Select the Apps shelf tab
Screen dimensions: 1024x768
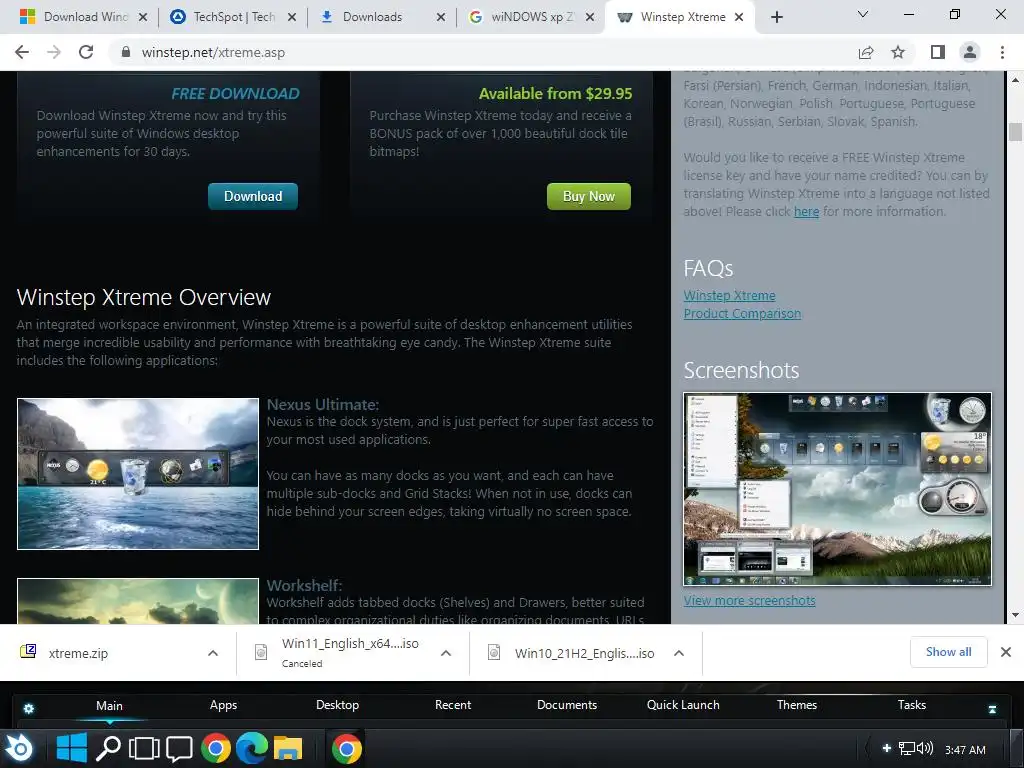tap(223, 705)
